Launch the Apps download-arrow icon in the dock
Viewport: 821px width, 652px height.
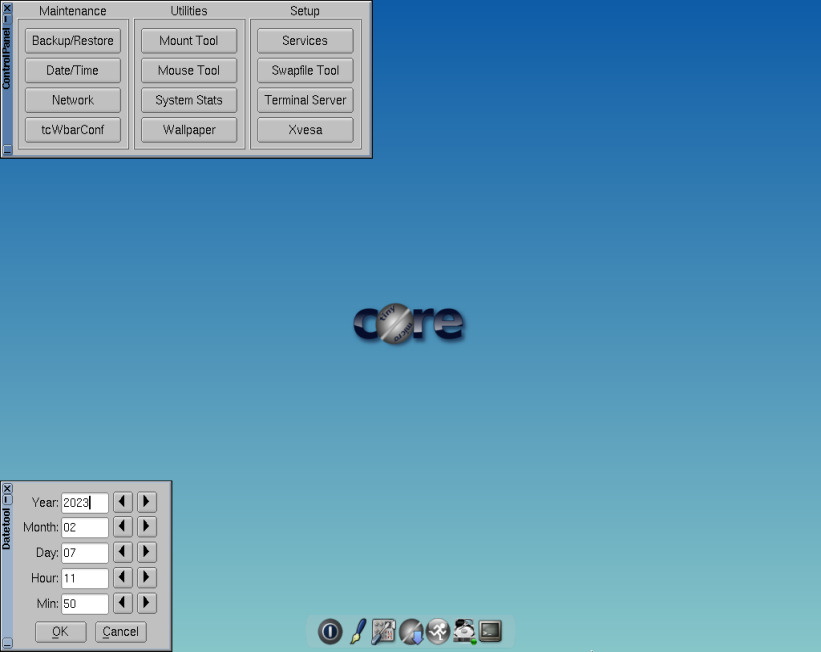[x=411, y=631]
